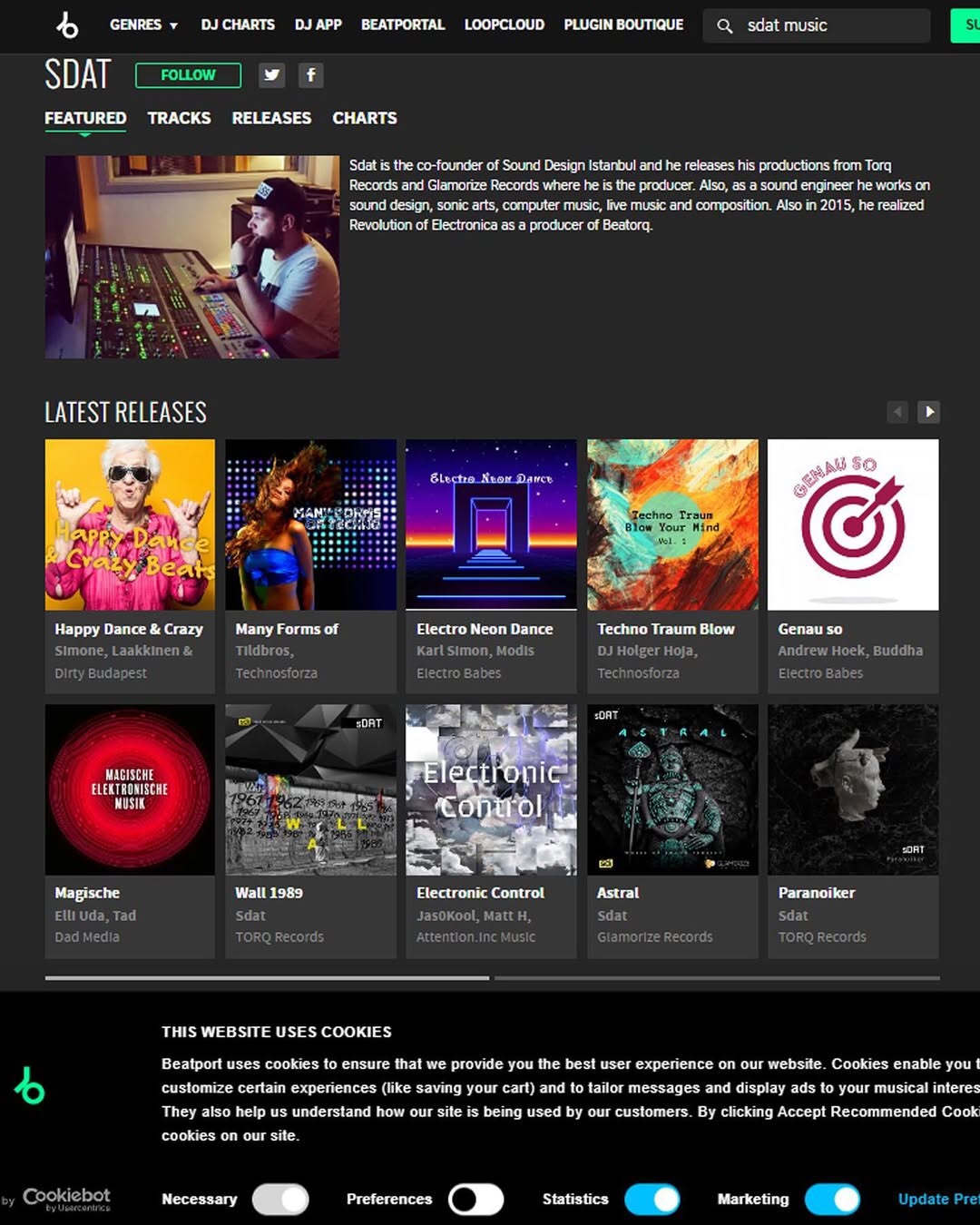Disable the Statistics cookie switch
980x1225 pixels.
(x=652, y=1199)
